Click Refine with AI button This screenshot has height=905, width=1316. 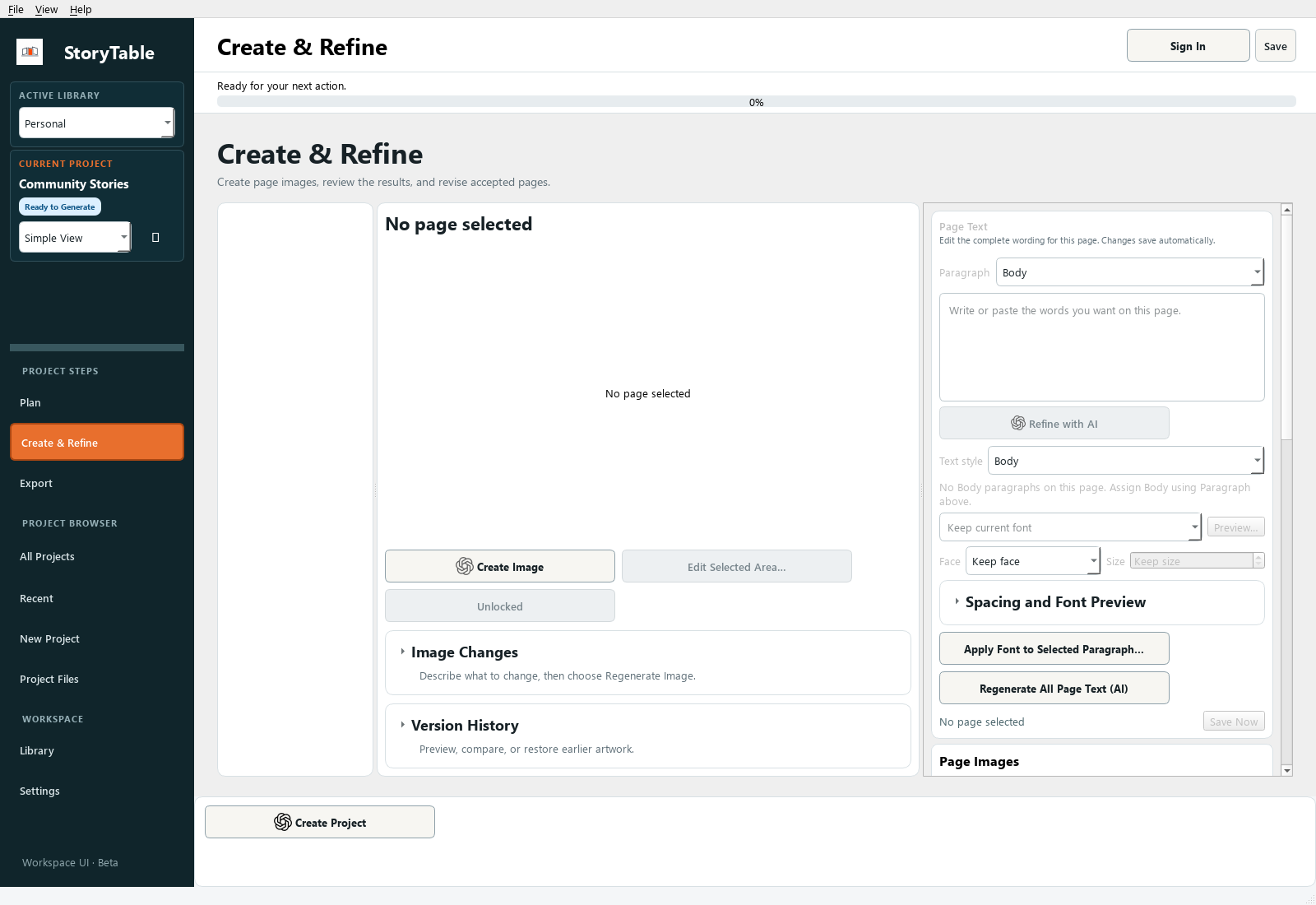click(x=1054, y=423)
